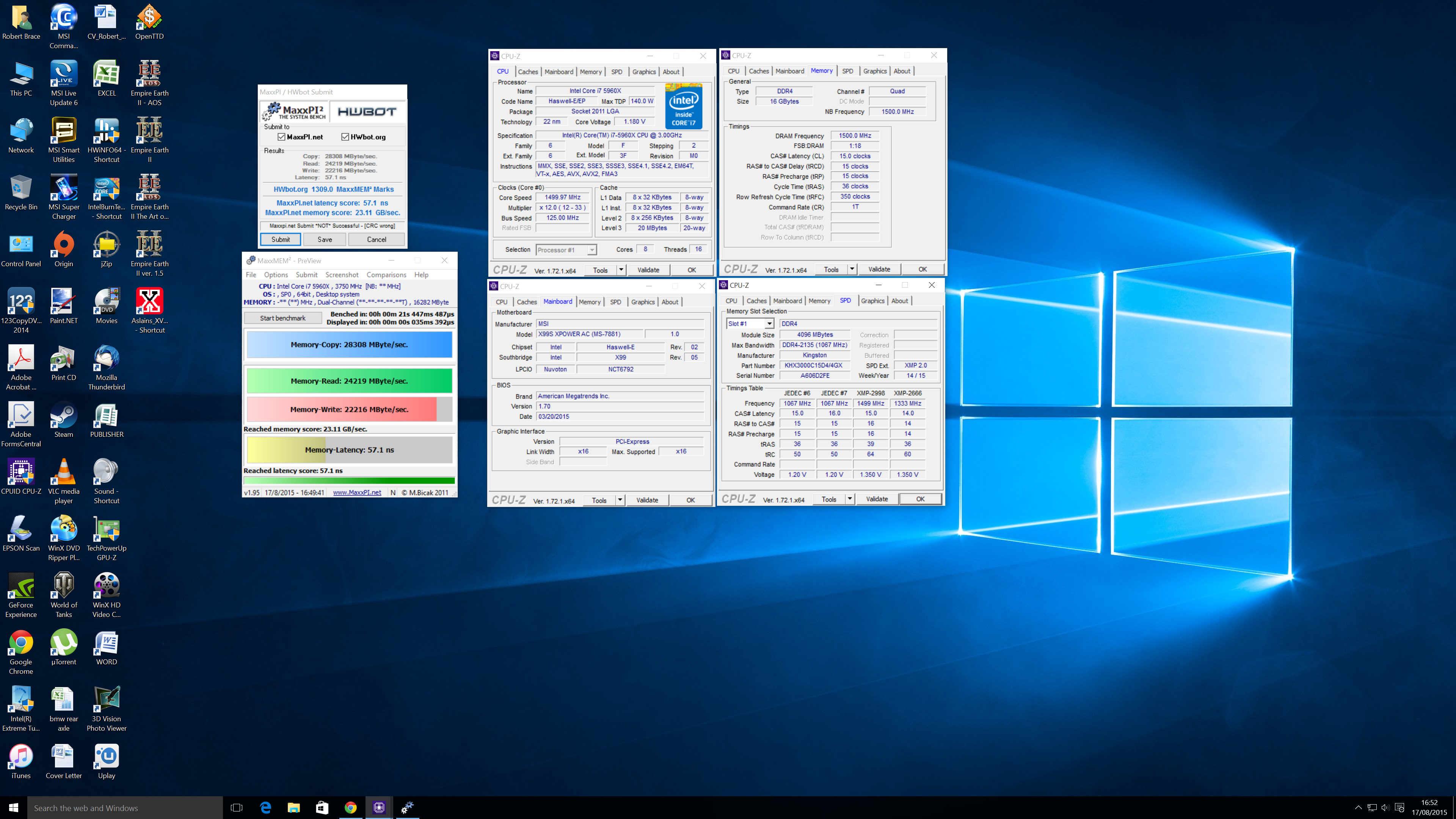Launch Uplay desktop icon
This screenshot has height=819, width=1456.
pyautogui.click(x=106, y=761)
